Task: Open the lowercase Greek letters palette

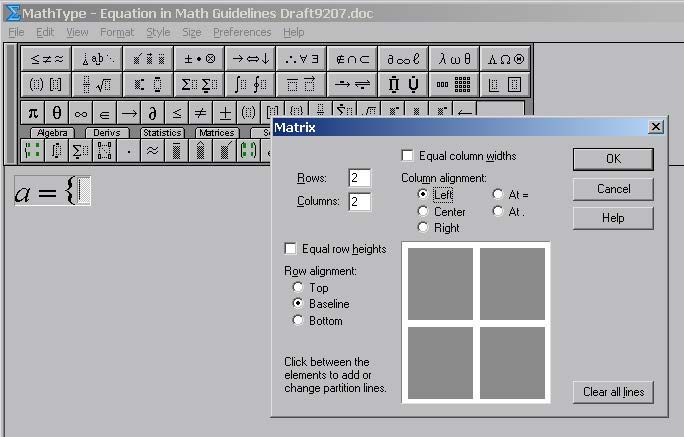Action: (455, 59)
